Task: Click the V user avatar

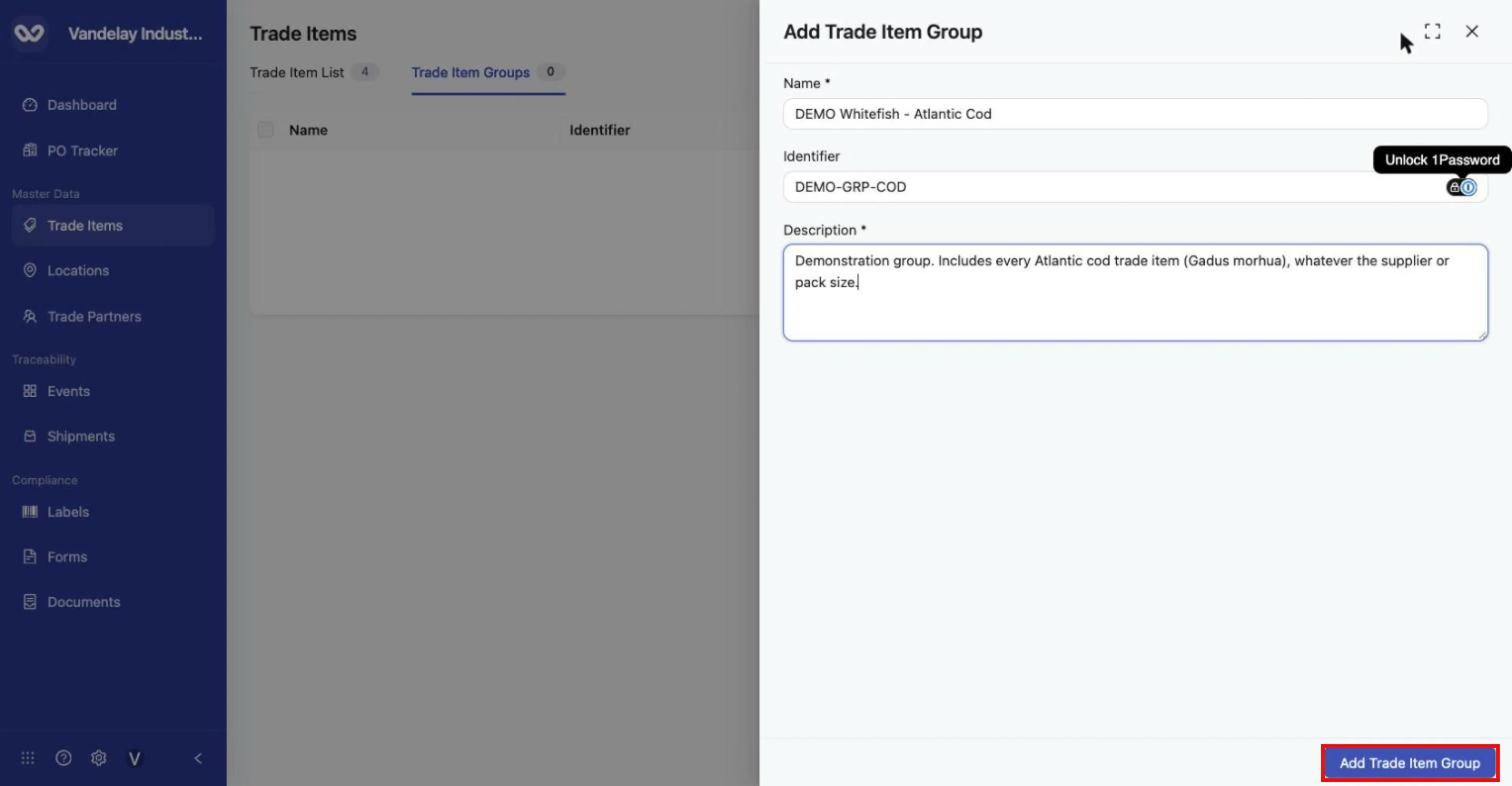Action: 134,759
